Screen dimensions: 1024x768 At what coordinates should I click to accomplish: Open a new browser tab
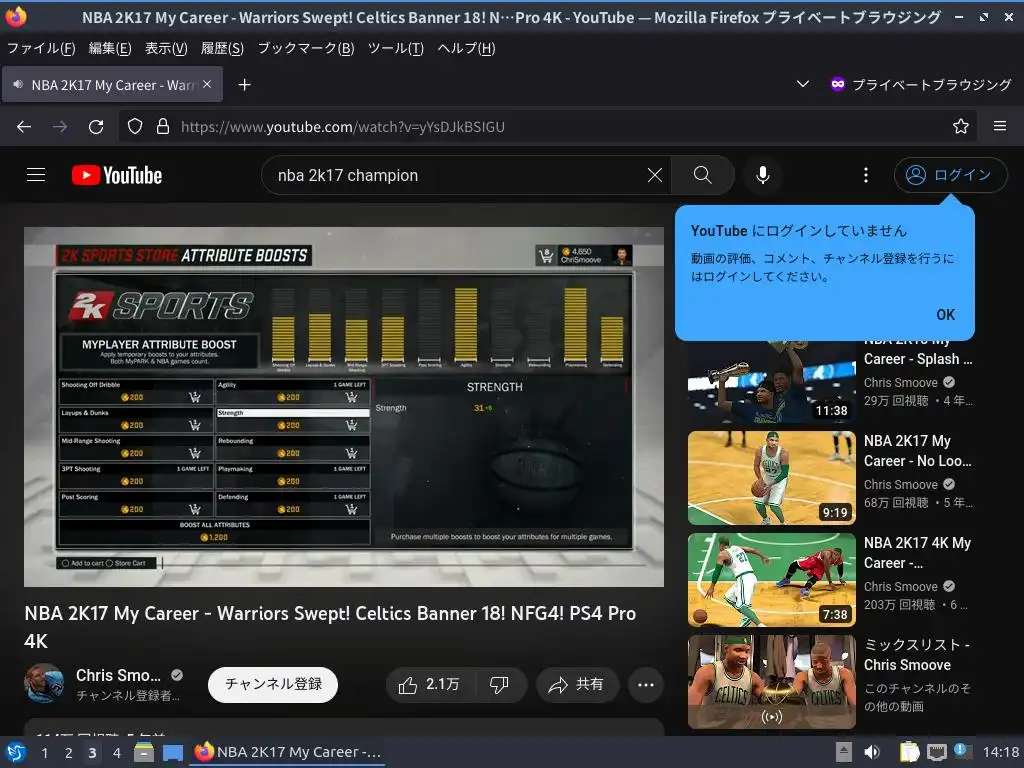[244, 85]
